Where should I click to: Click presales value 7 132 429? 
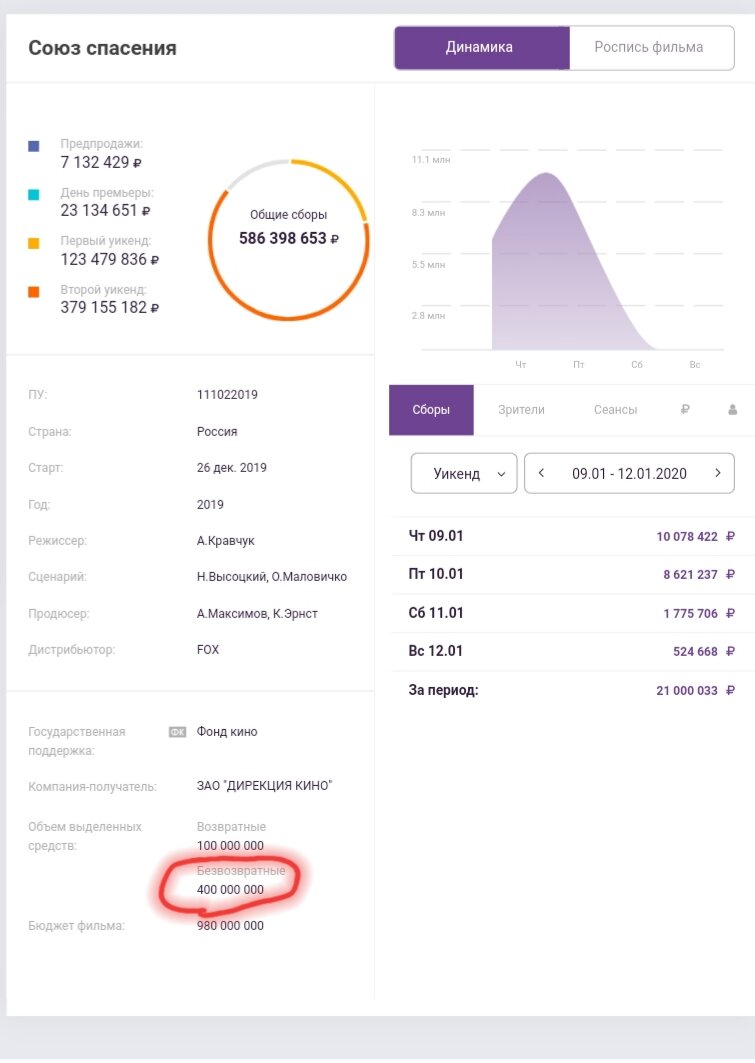(101, 162)
